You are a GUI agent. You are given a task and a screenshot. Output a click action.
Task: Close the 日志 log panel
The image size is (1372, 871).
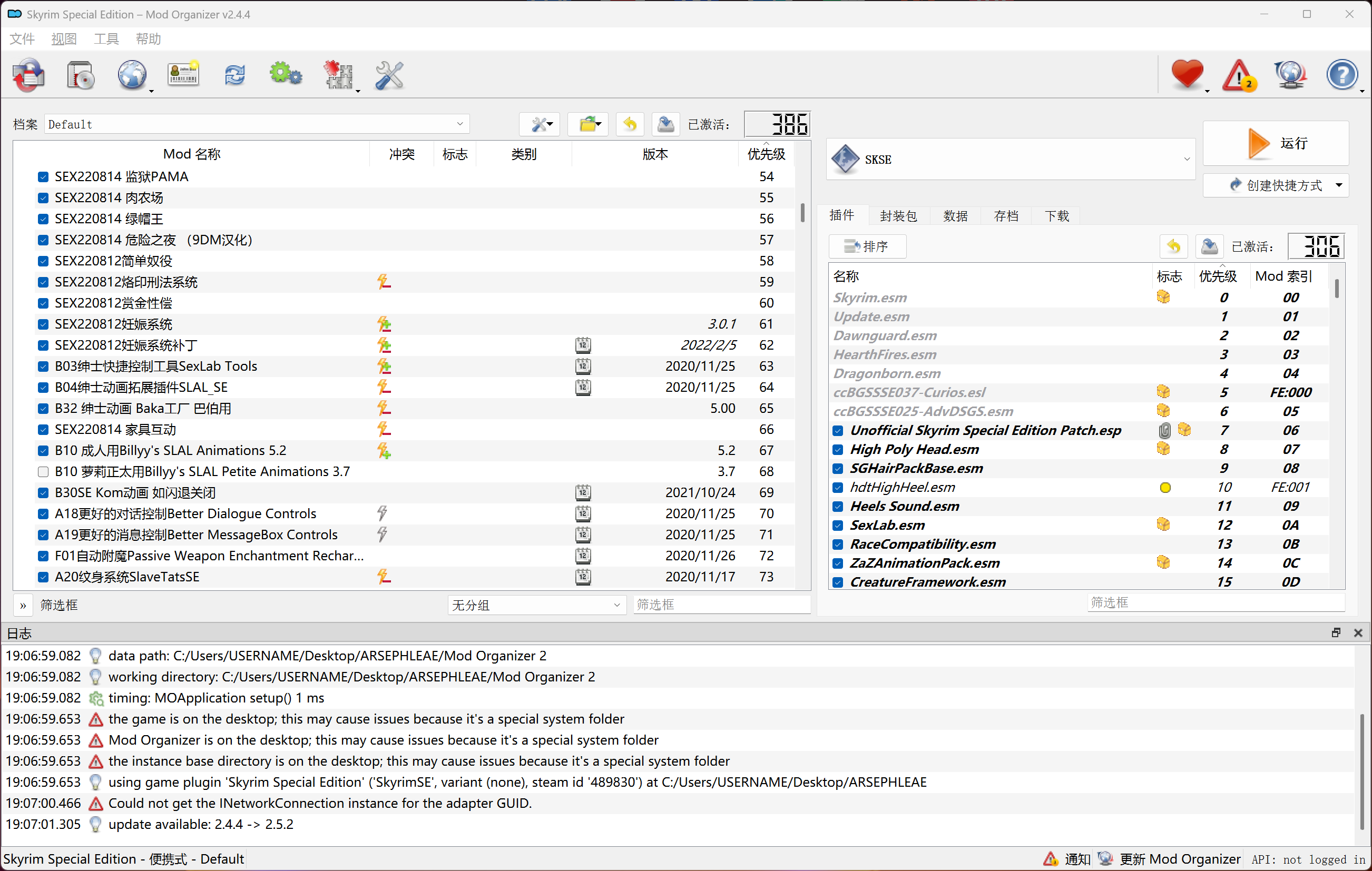[x=1358, y=632]
